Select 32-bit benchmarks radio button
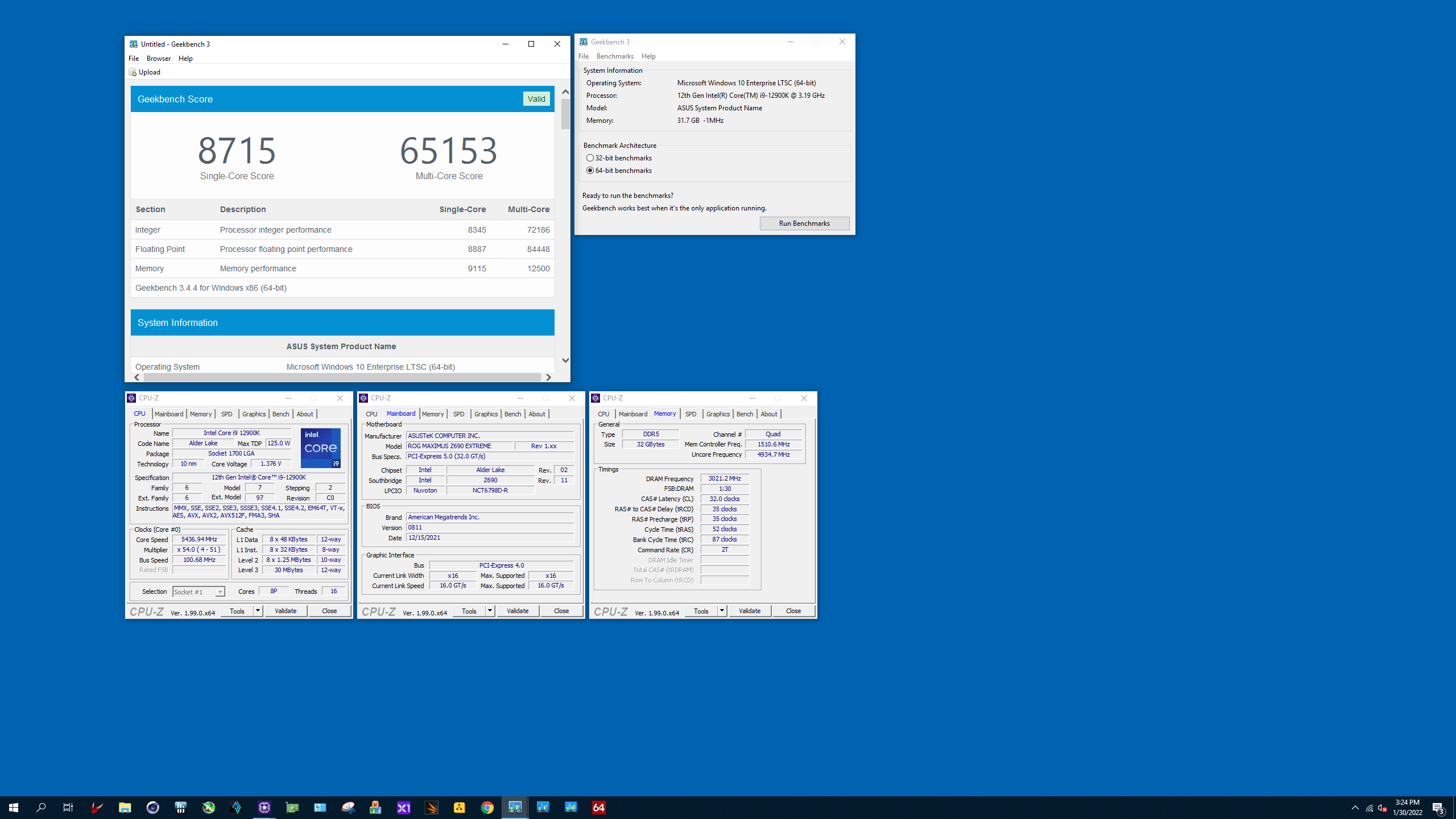 [x=590, y=158]
